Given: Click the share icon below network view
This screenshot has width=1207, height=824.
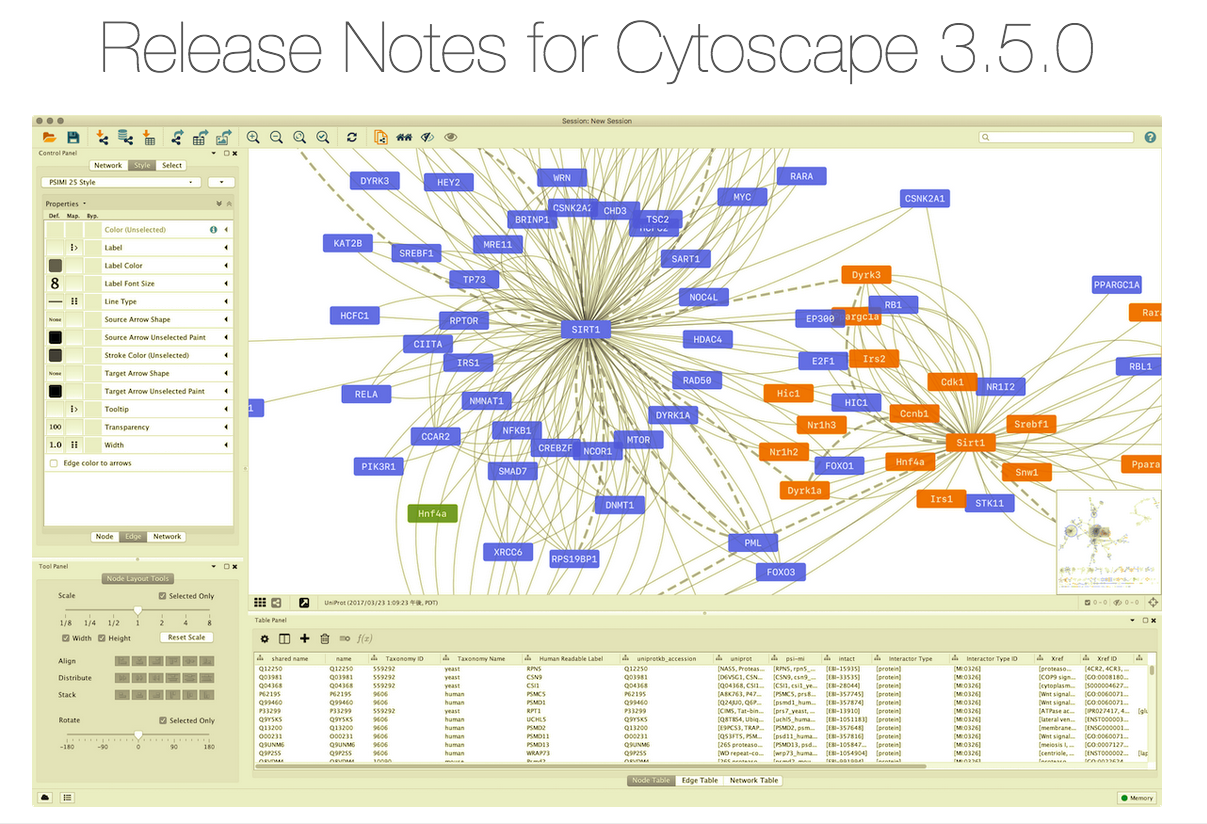Looking at the screenshot, I should pyautogui.click(x=277, y=603).
